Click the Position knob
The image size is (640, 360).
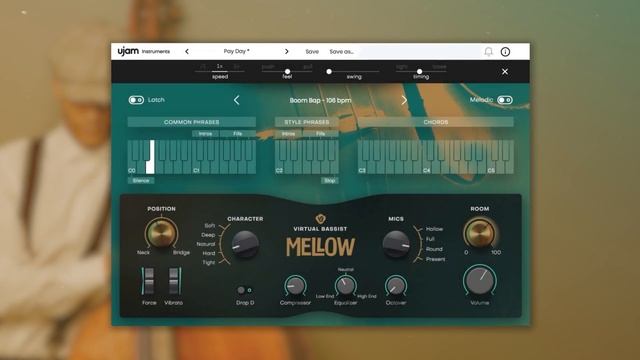[x=161, y=233]
